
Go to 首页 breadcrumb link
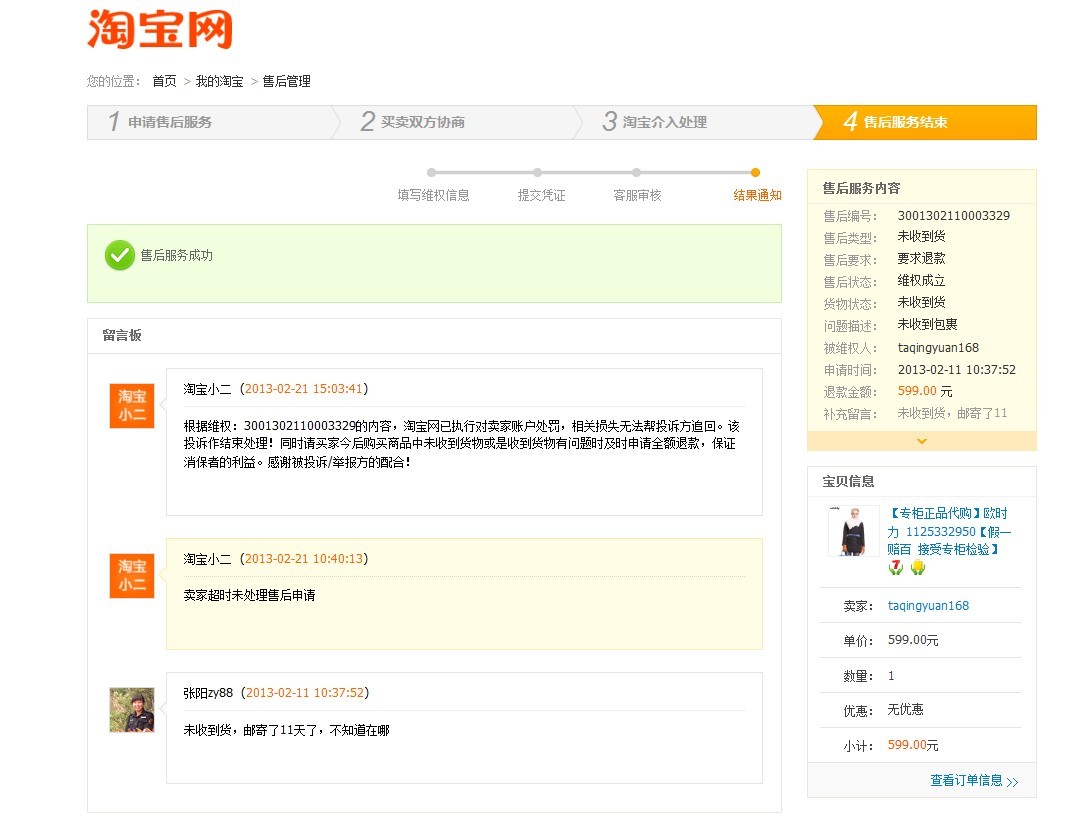(x=164, y=81)
